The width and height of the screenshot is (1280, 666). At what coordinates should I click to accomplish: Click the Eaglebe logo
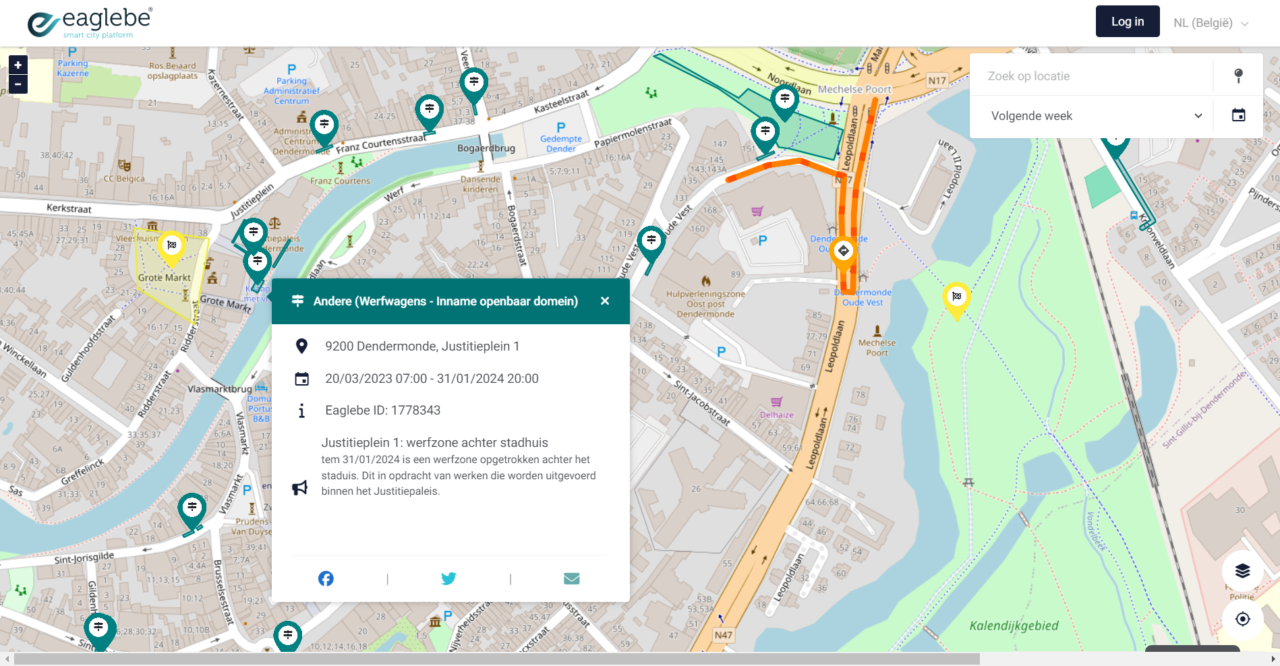[90, 22]
